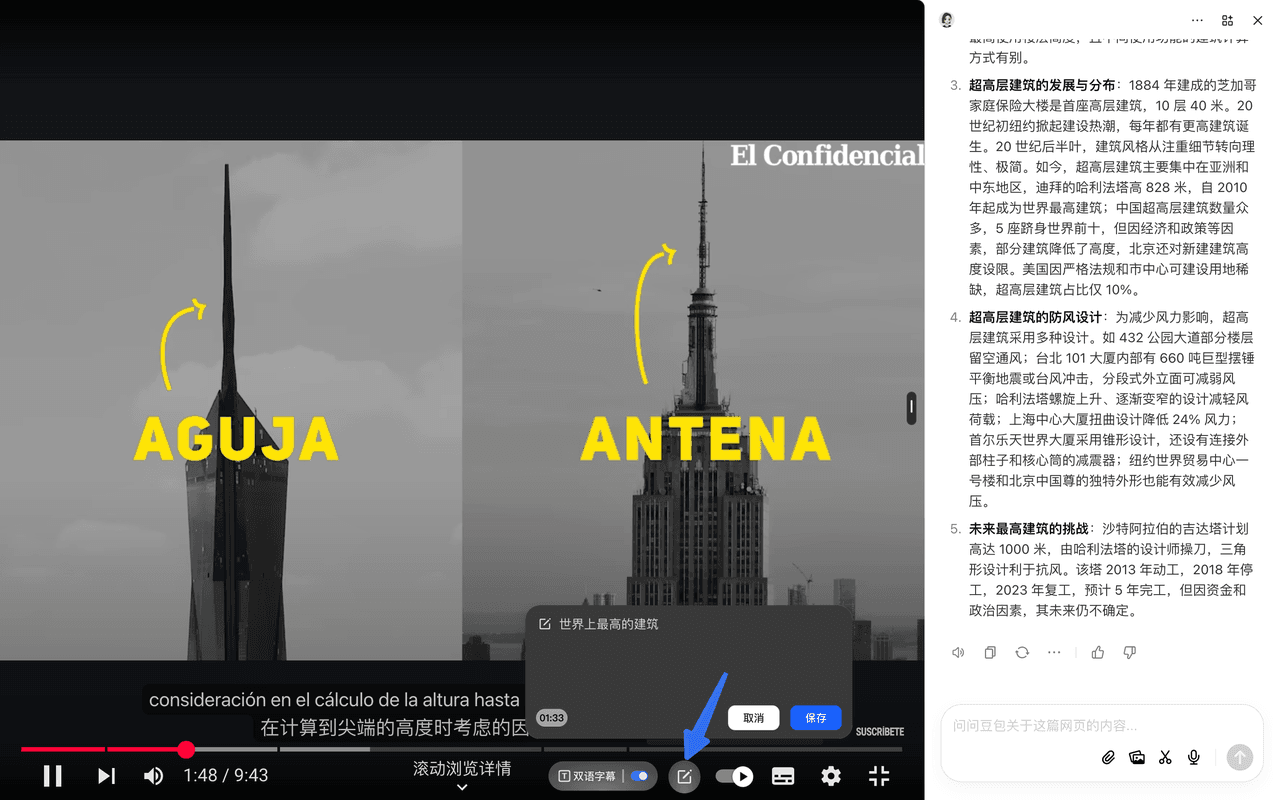Image resolution: width=1280 pixels, height=800 pixels.
Task: Open the video settings gear menu
Action: (831, 776)
